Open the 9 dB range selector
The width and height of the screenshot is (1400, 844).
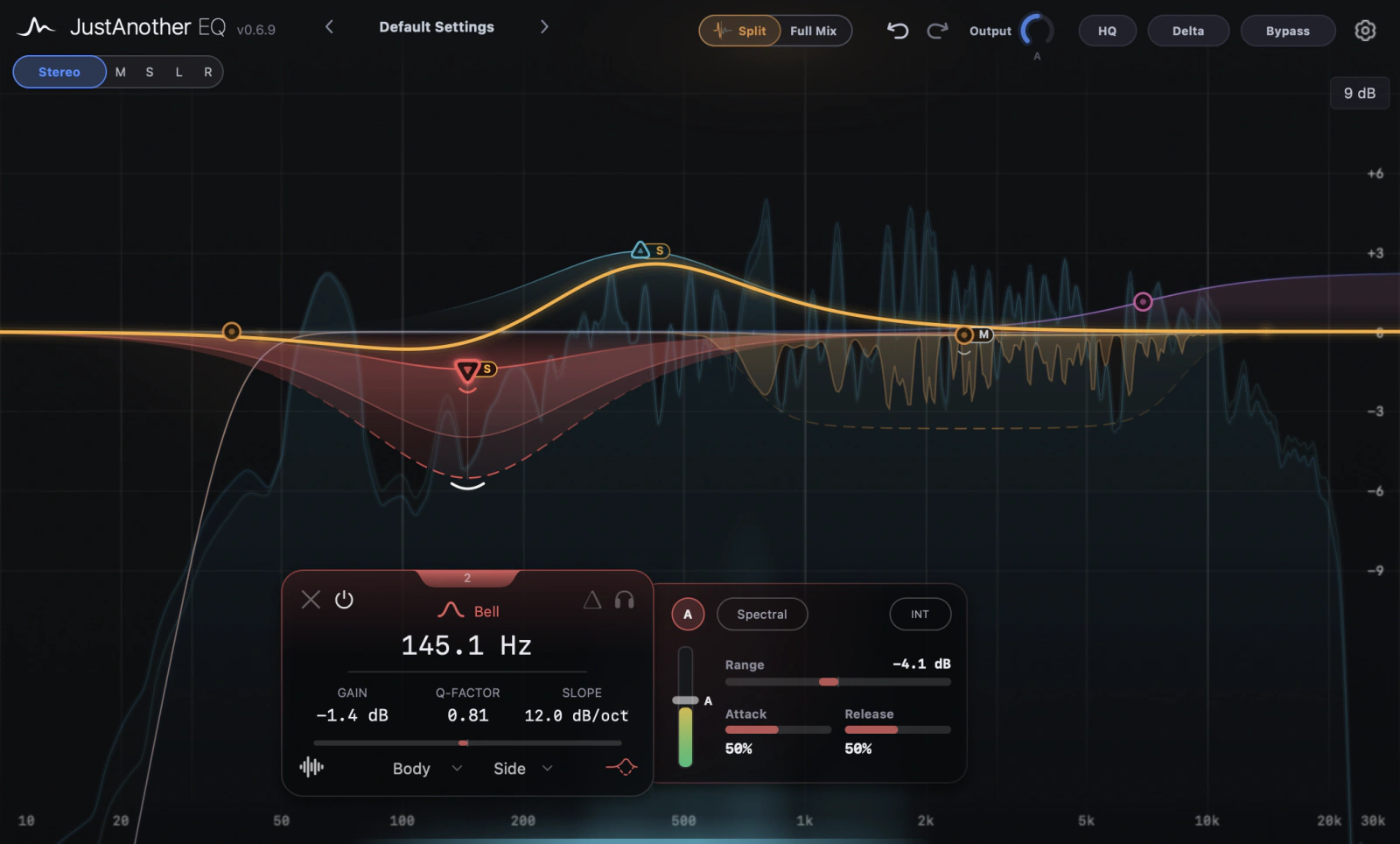click(x=1360, y=93)
